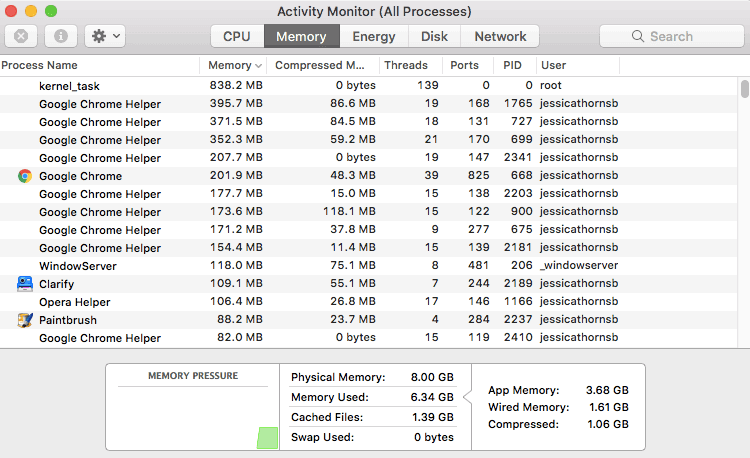Select the WindowServer process row

click(x=368, y=266)
